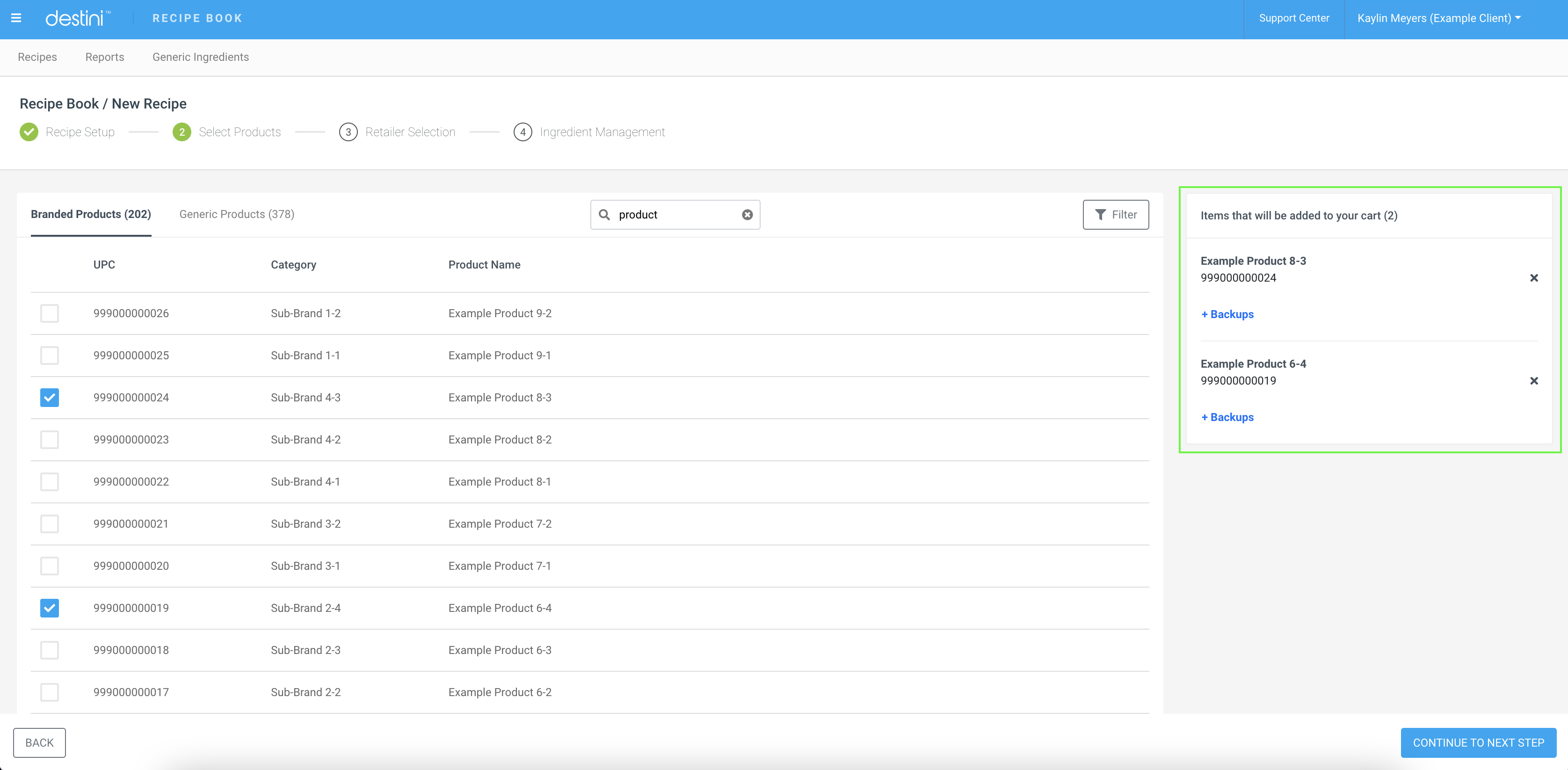Click inside the product search field
This screenshot has width=1568, height=770.
coord(669,214)
